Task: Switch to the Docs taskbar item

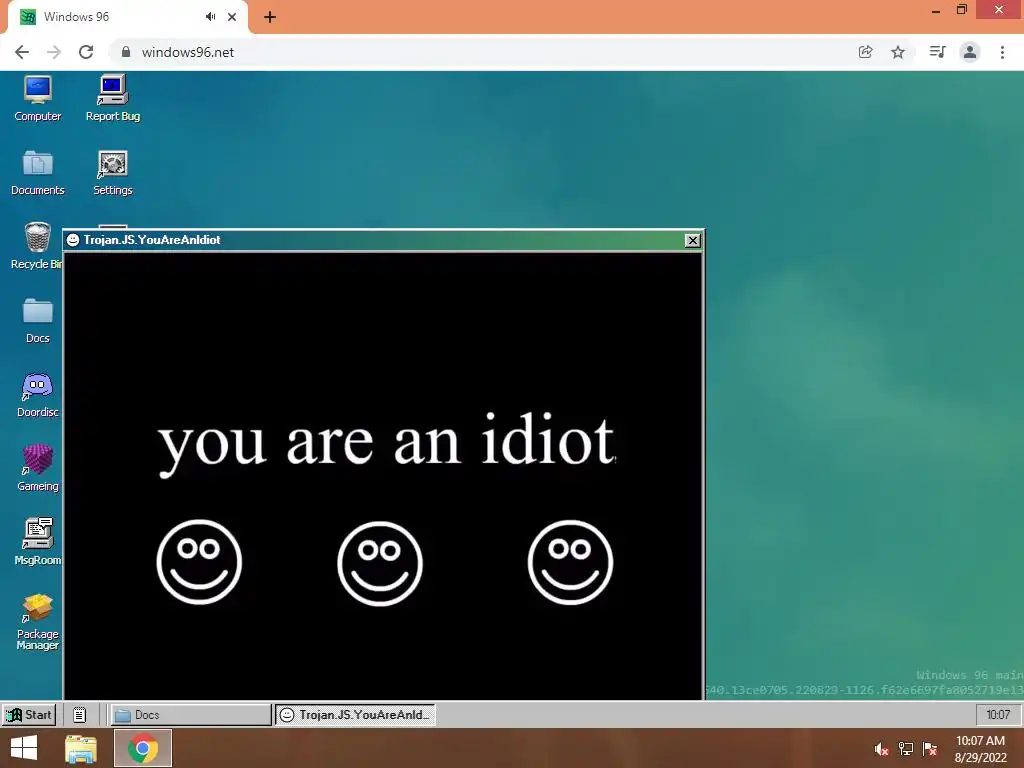Action: tap(191, 714)
